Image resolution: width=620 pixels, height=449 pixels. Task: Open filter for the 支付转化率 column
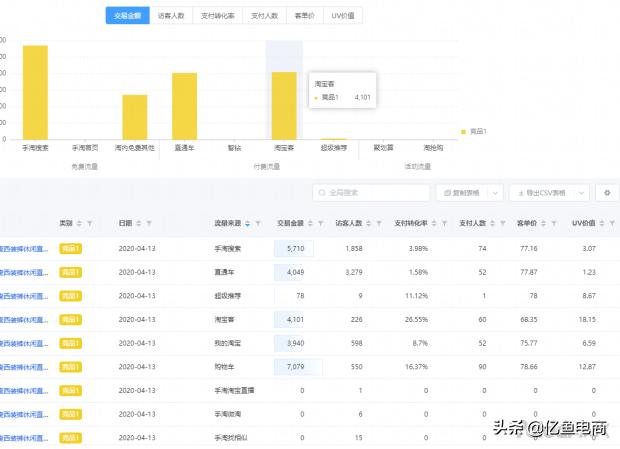[x=444, y=223]
